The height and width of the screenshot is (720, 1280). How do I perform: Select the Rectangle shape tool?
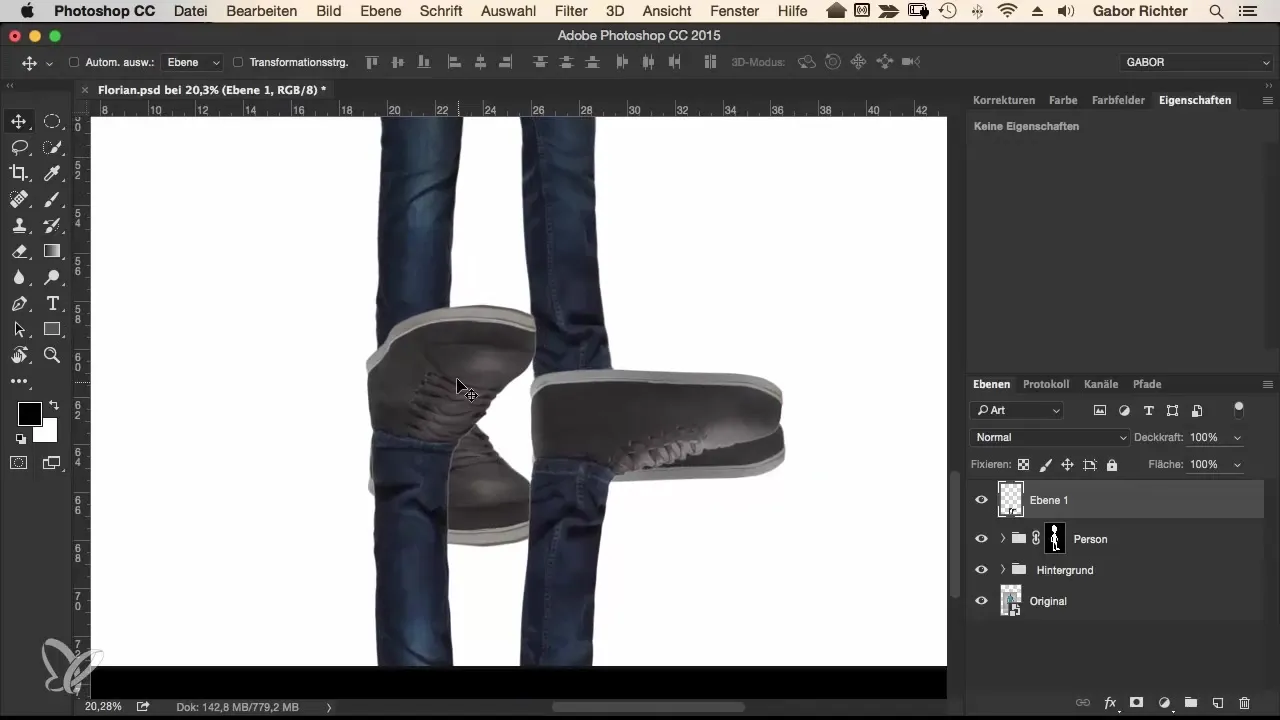tap(52, 330)
